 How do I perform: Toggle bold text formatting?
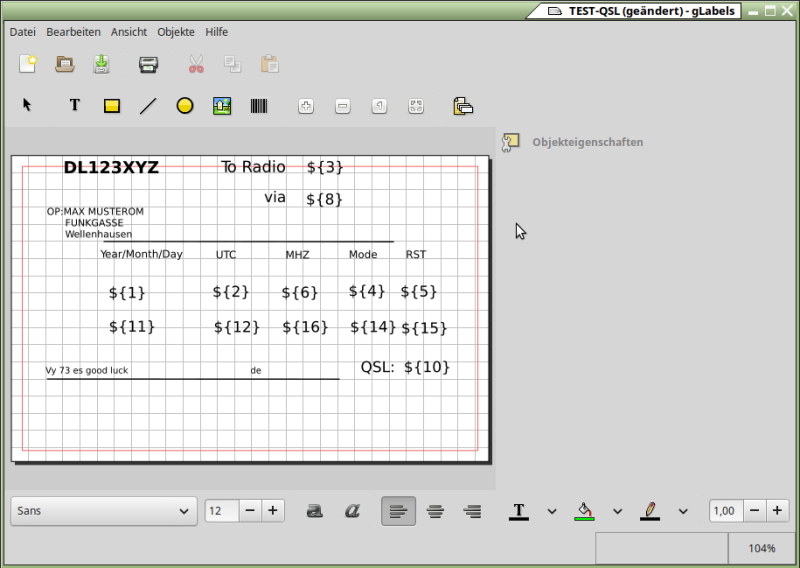(x=314, y=511)
